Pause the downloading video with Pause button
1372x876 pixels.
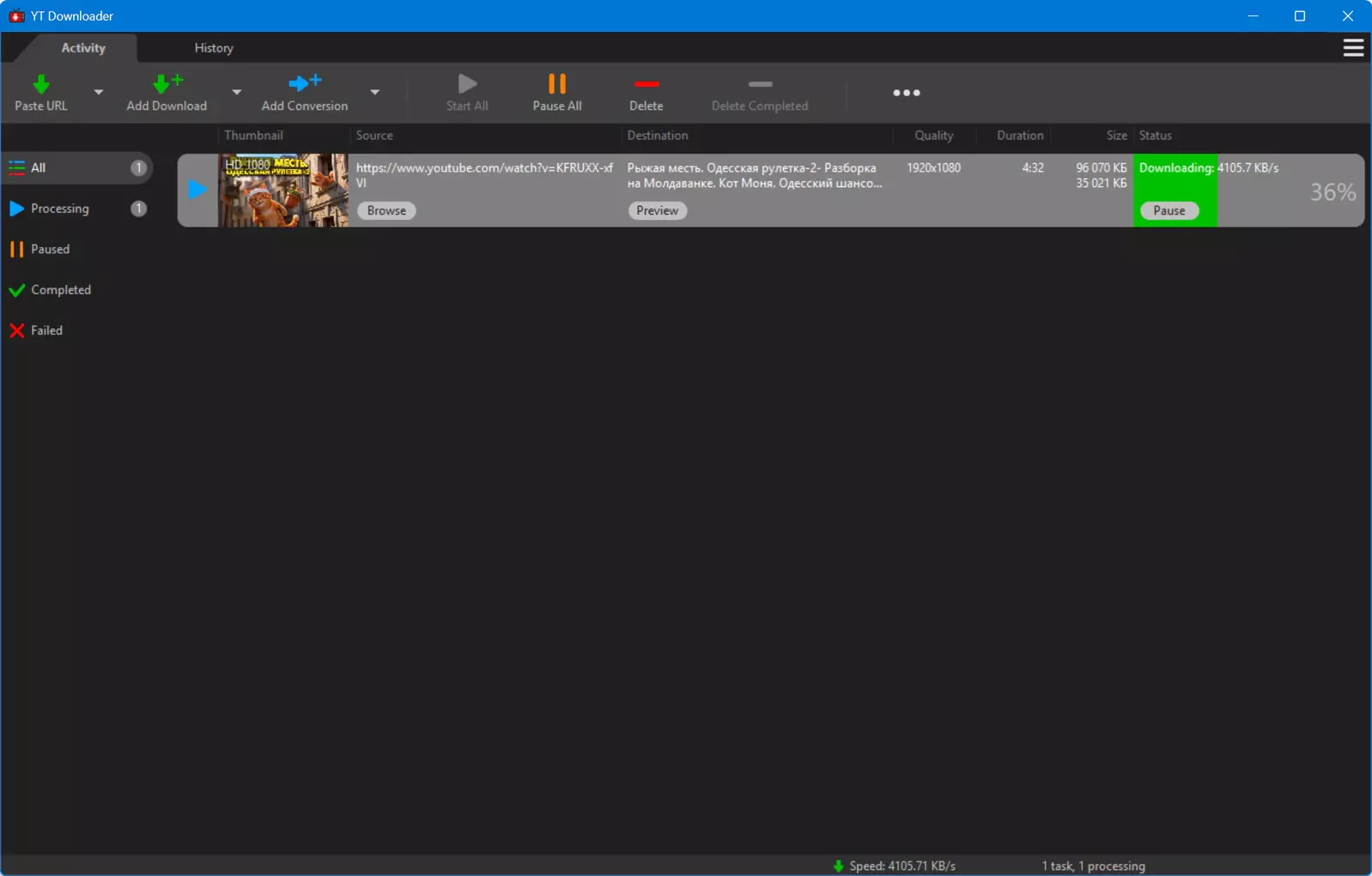click(1169, 210)
